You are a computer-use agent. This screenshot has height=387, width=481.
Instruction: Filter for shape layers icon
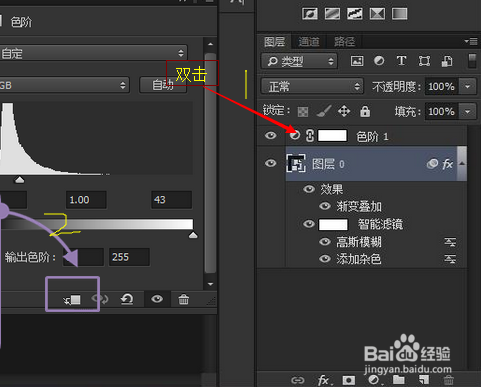(x=424, y=61)
